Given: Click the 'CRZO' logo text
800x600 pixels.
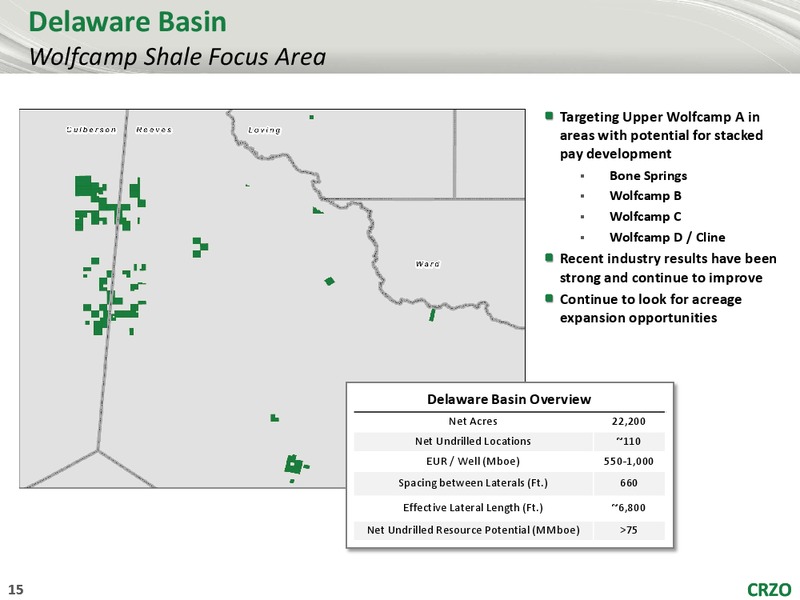Looking at the screenshot, I should point(769,589).
